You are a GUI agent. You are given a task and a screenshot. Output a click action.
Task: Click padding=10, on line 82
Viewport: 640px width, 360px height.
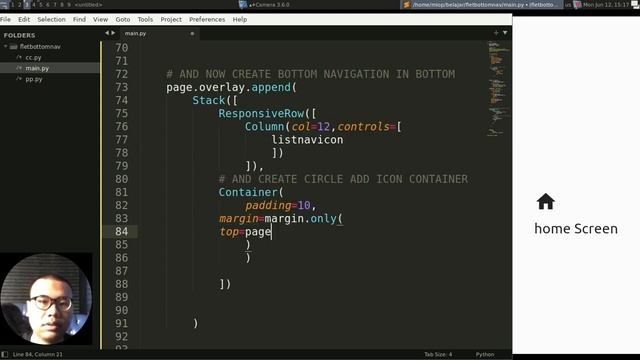coord(280,205)
